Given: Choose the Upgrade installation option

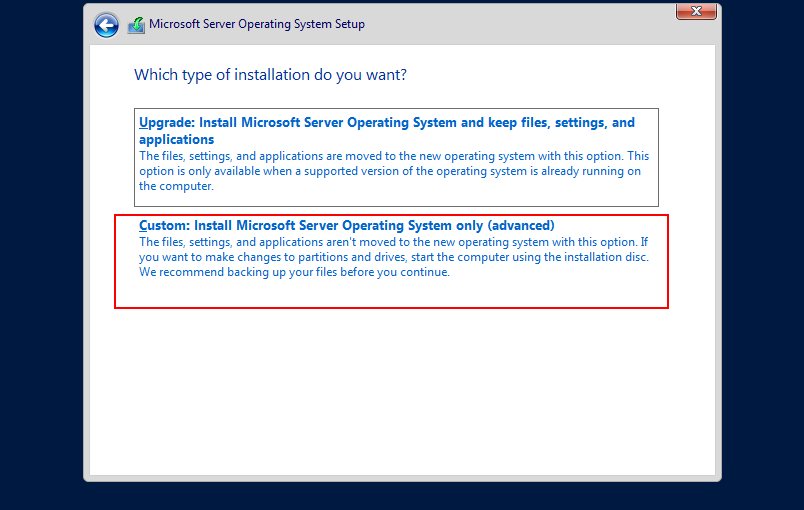Looking at the screenshot, I should click(x=396, y=157).
